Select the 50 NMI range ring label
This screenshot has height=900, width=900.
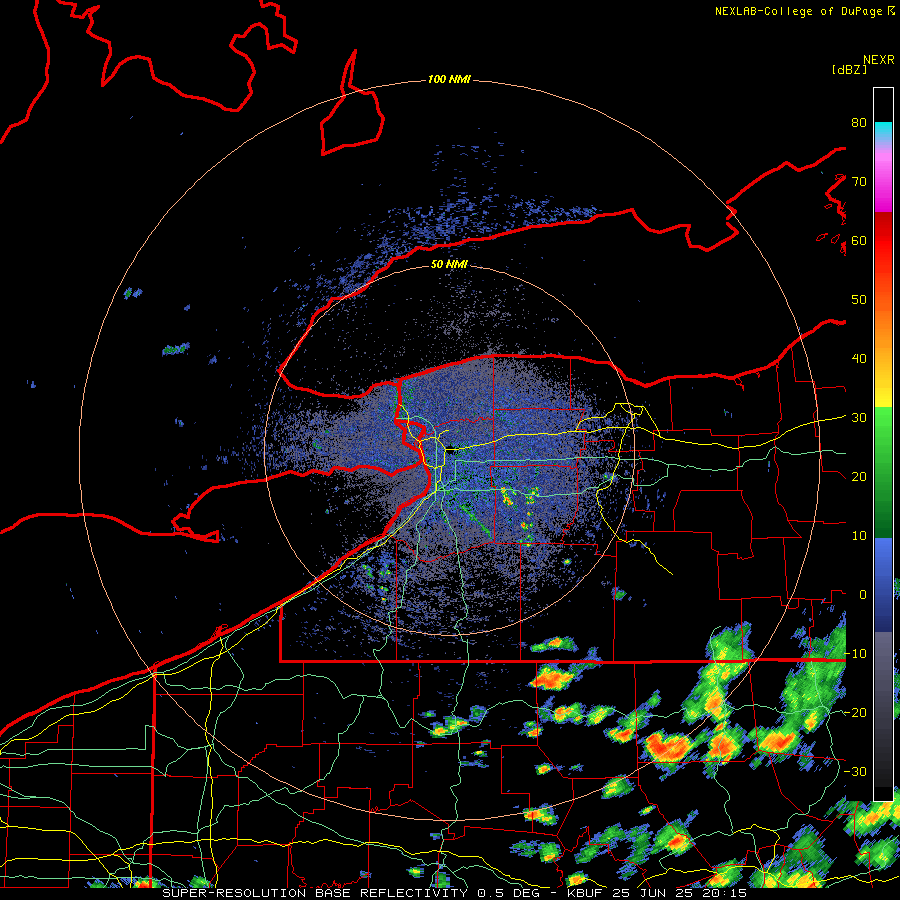[x=449, y=264]
